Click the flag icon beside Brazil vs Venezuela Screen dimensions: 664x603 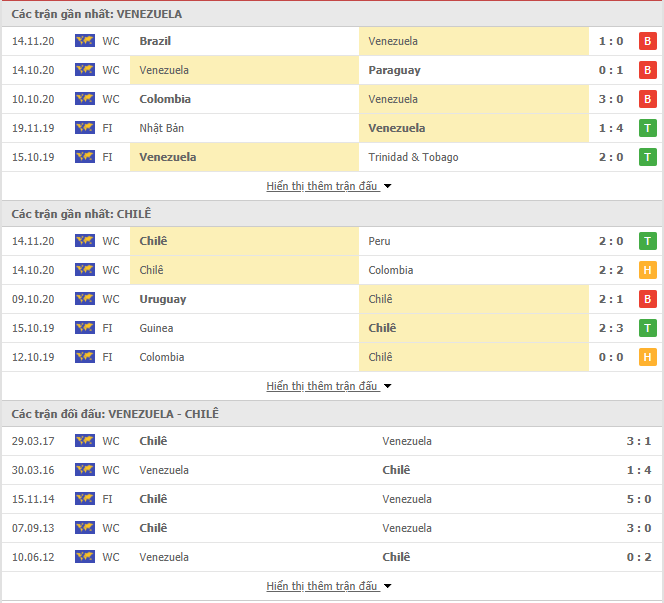click(85, 41)
